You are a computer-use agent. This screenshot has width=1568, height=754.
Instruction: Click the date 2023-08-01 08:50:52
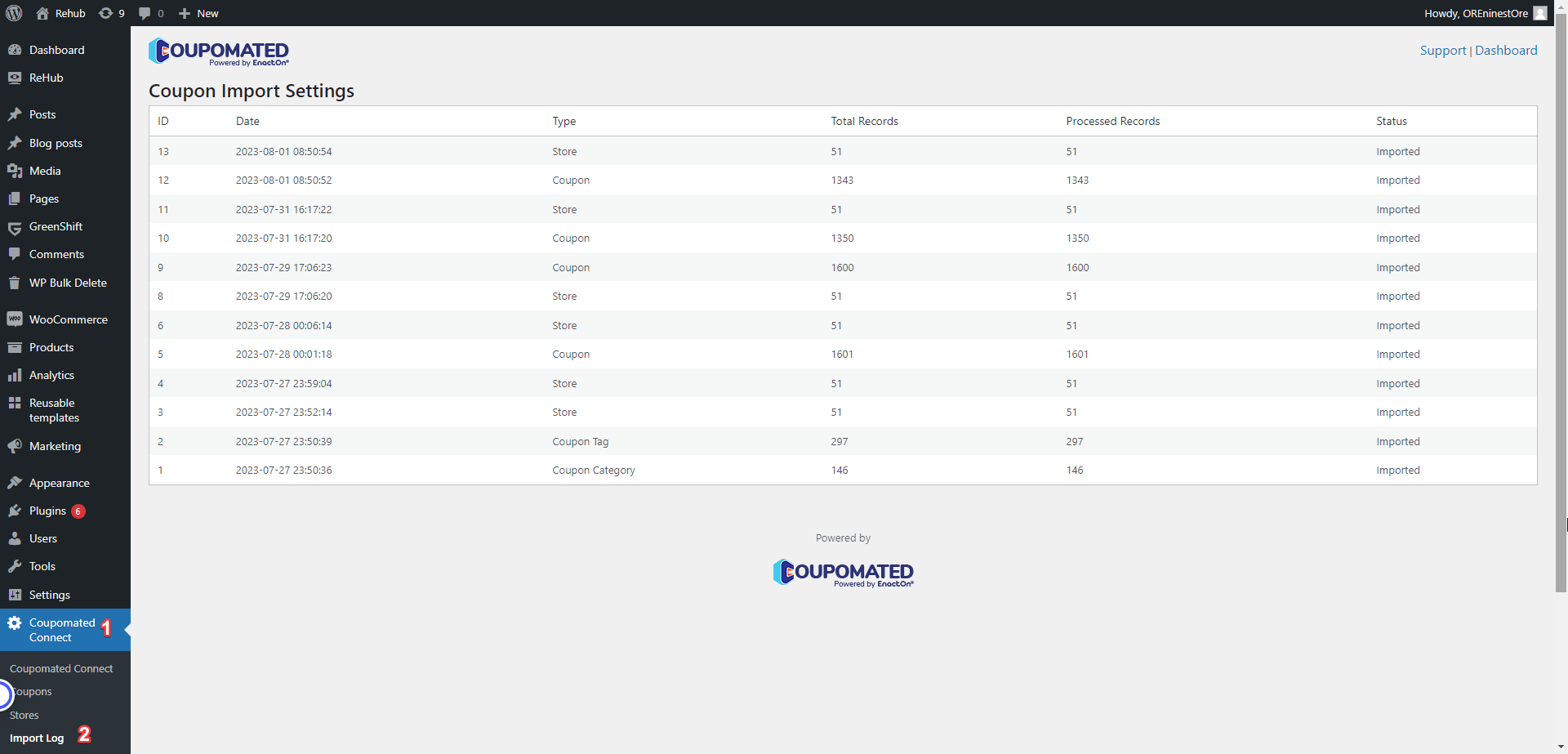pos(283,180)
